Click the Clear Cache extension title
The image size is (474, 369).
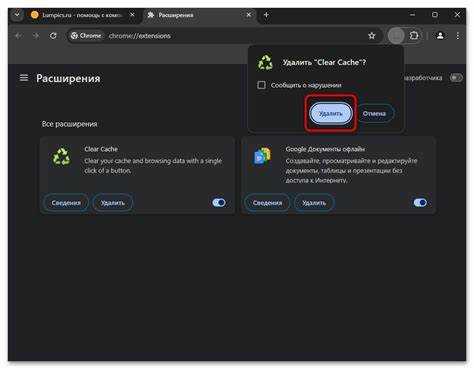pos(101,149)
